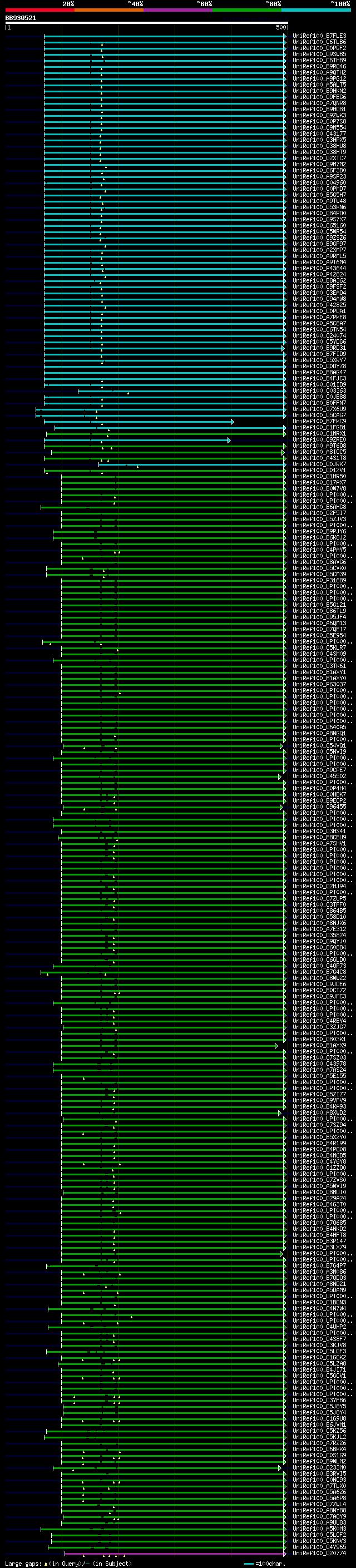Select the label UniRef100_A9PG12
Screen dimensions: 356x1568
(319, 78)
